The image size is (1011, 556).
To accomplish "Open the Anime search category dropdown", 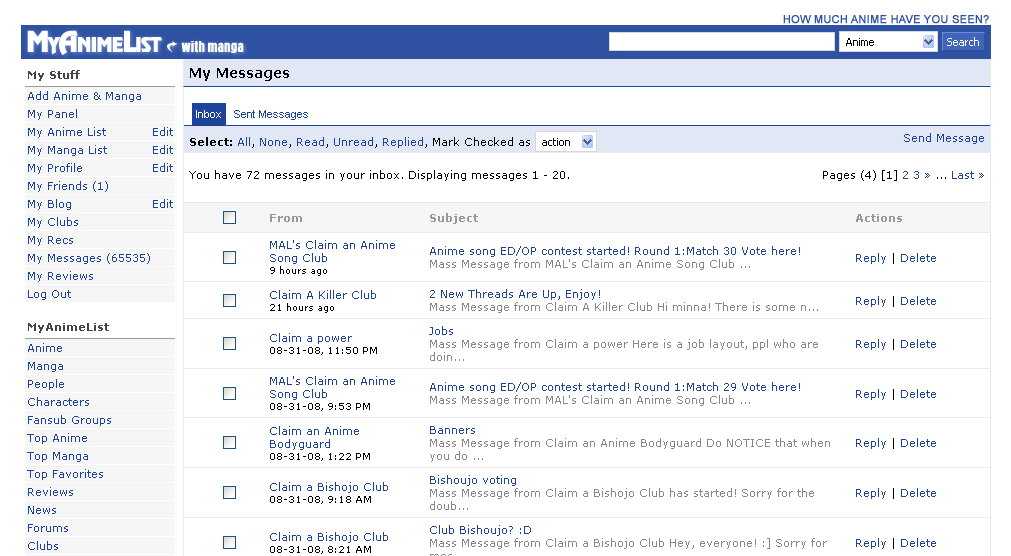I will 887,42.
